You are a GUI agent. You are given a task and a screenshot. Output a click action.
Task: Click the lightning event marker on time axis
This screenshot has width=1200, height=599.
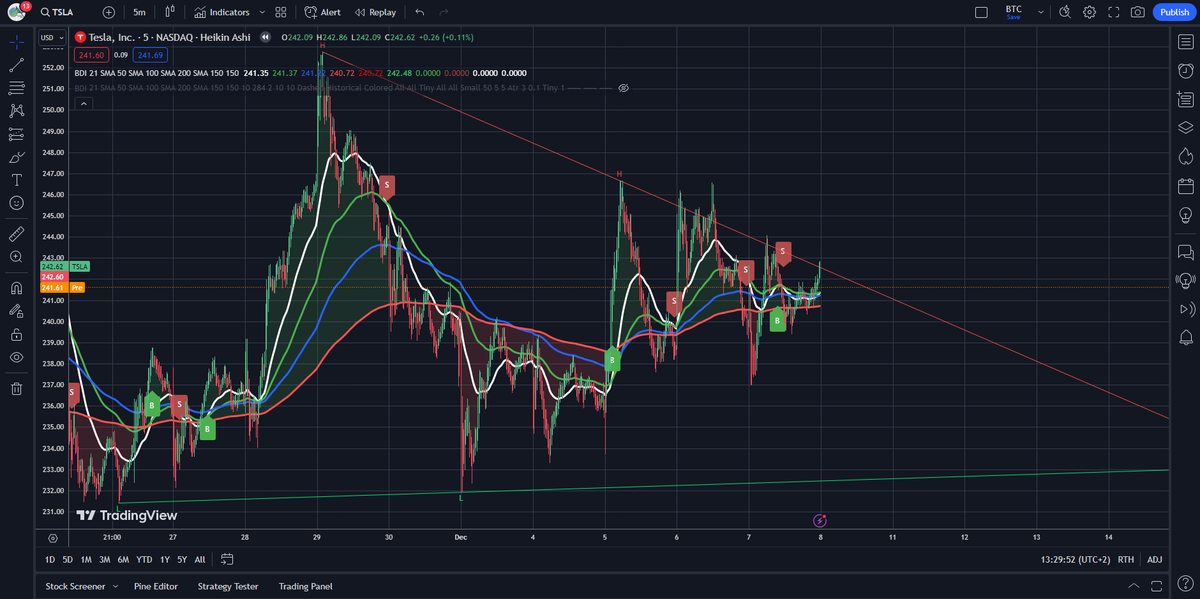click(820, 520)
